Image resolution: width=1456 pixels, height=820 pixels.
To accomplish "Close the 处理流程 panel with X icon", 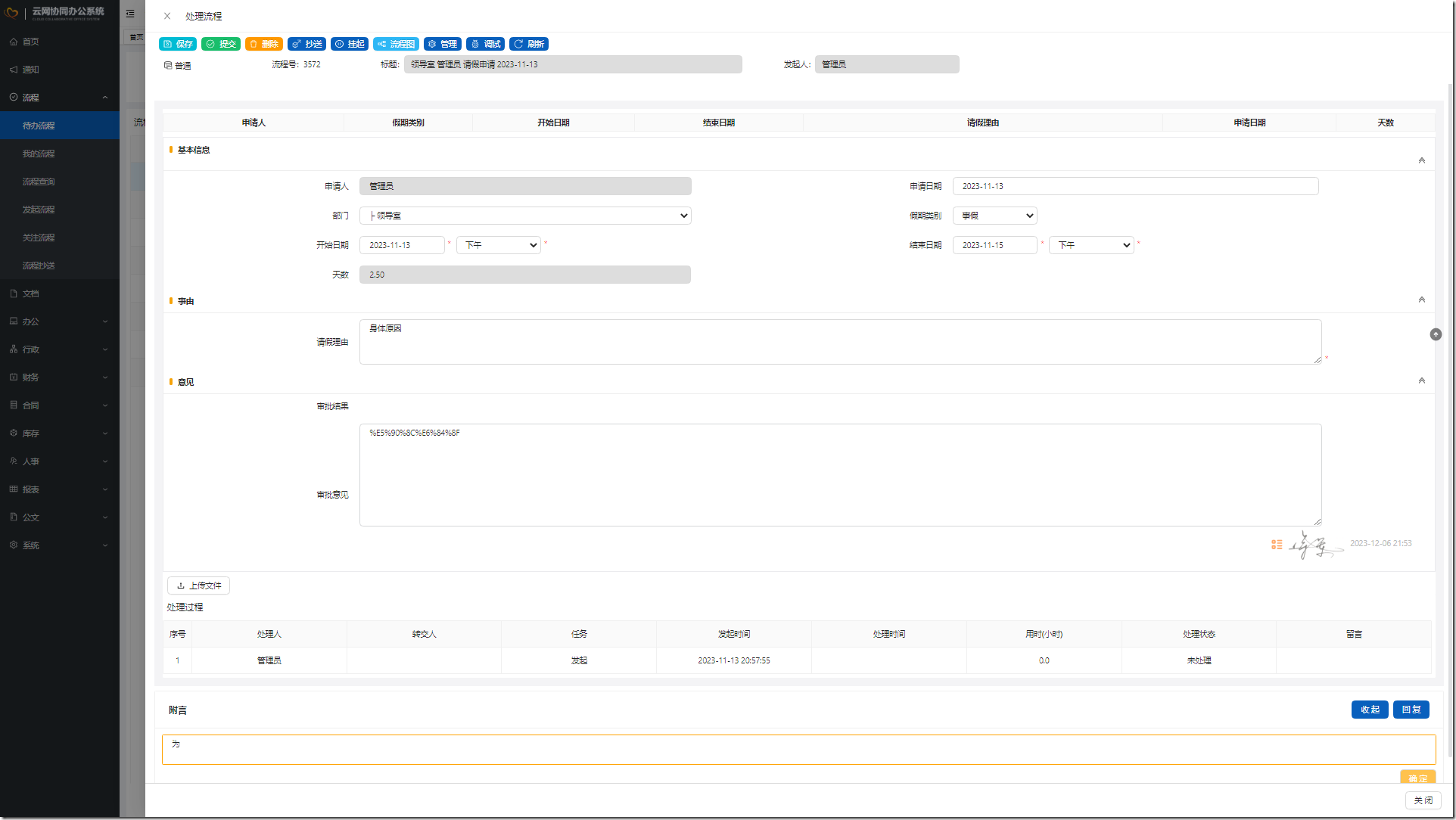I will tap(167, 16).
